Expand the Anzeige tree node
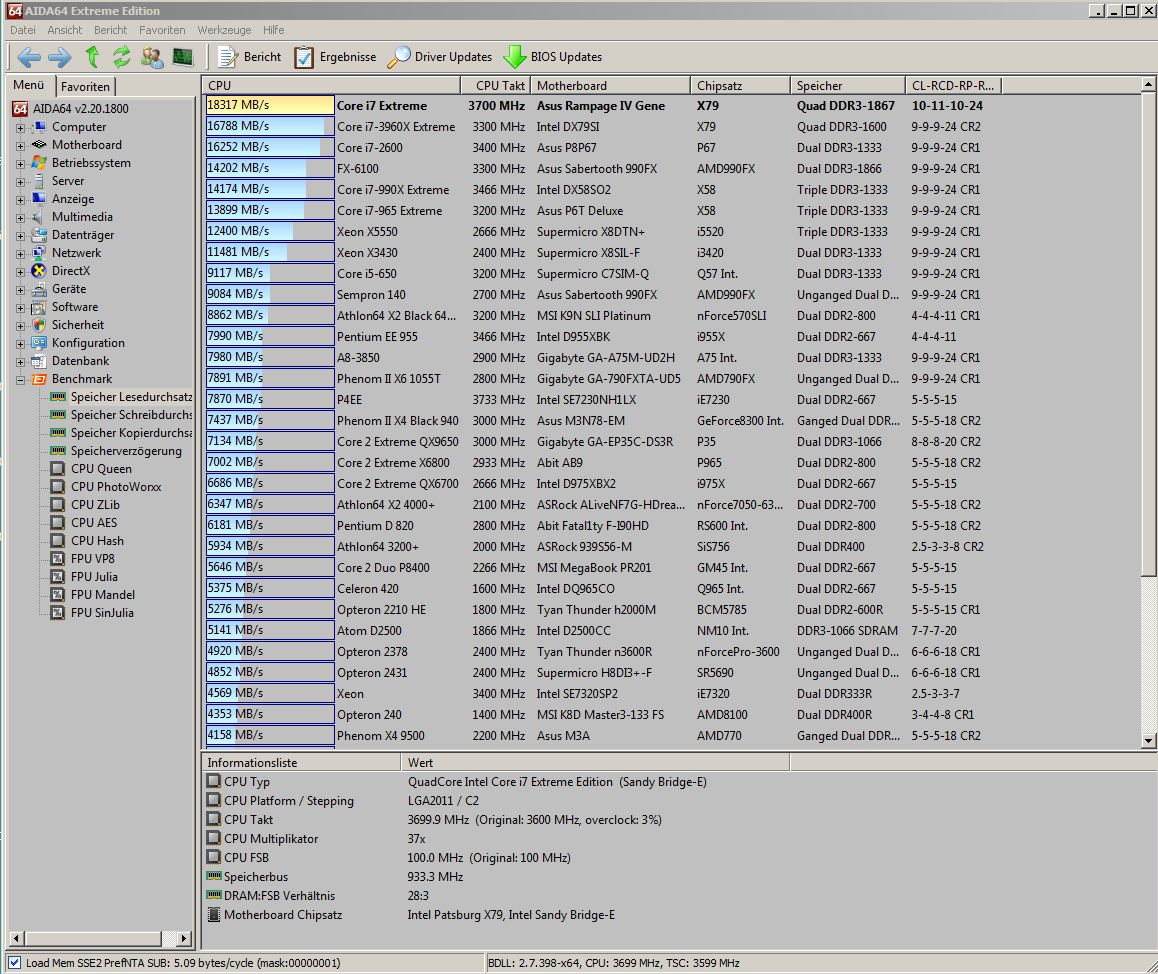The width and height of the screenshot is (1158, 974). point(21,199)
